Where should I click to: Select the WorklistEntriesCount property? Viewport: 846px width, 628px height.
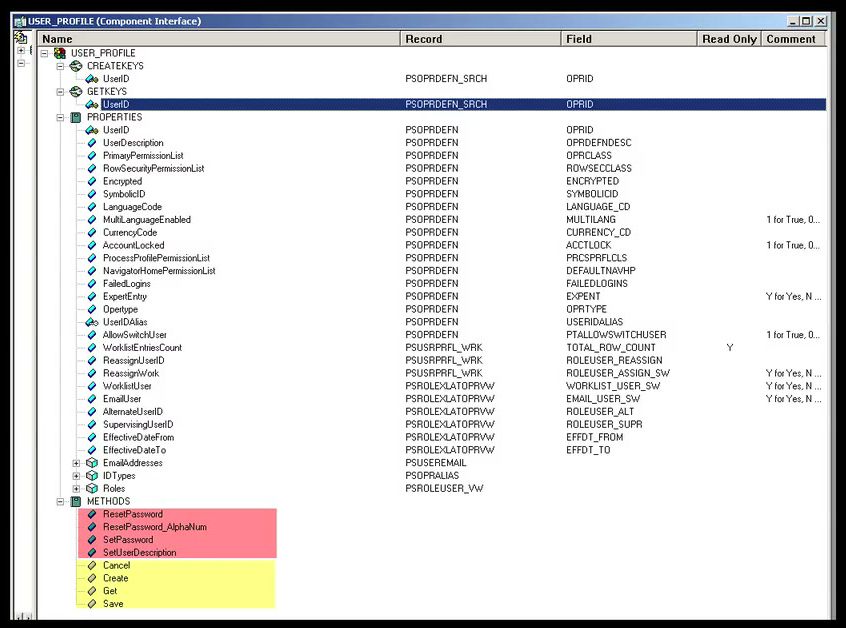pyautogui.click(x=142, y=348)
